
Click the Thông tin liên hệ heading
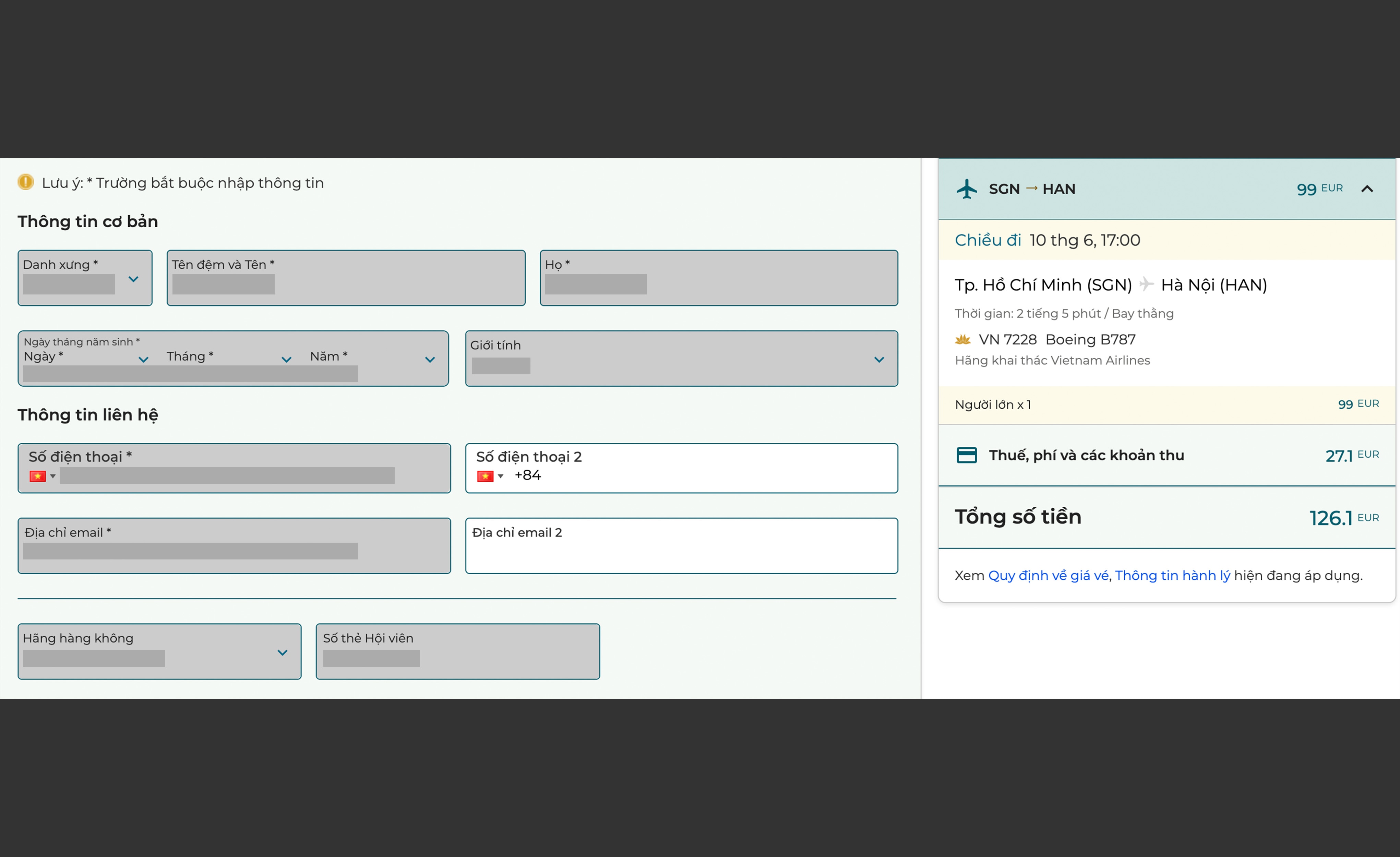click(x=88, y=414)
